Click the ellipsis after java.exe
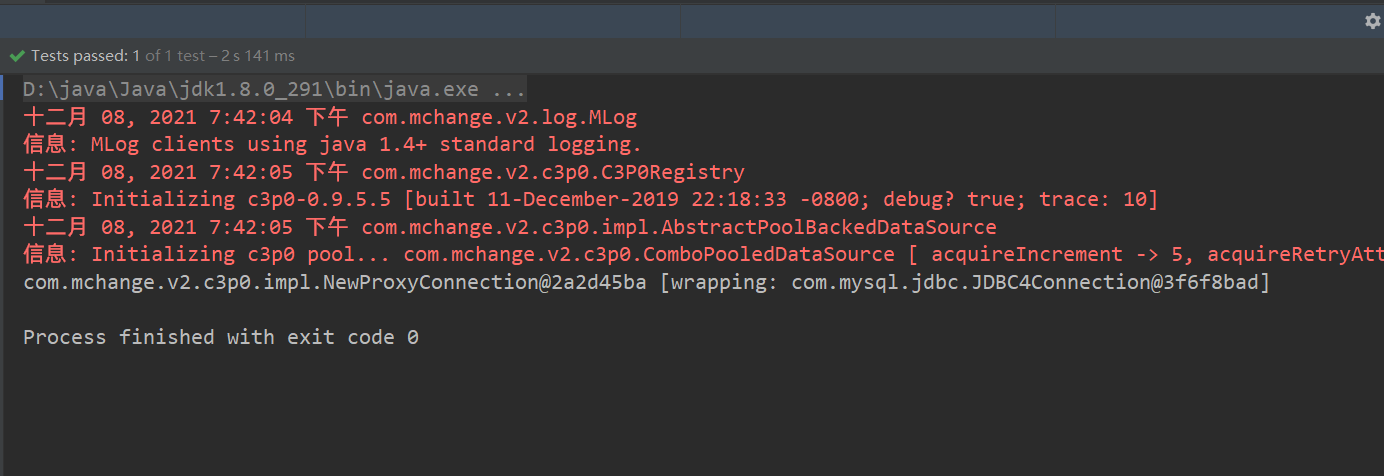 click(x=510, y=89)
